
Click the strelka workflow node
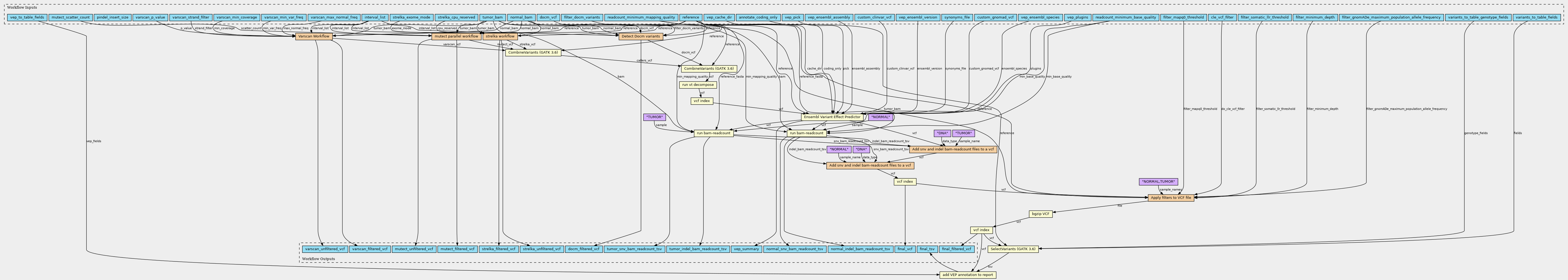(x=500, y=37)
